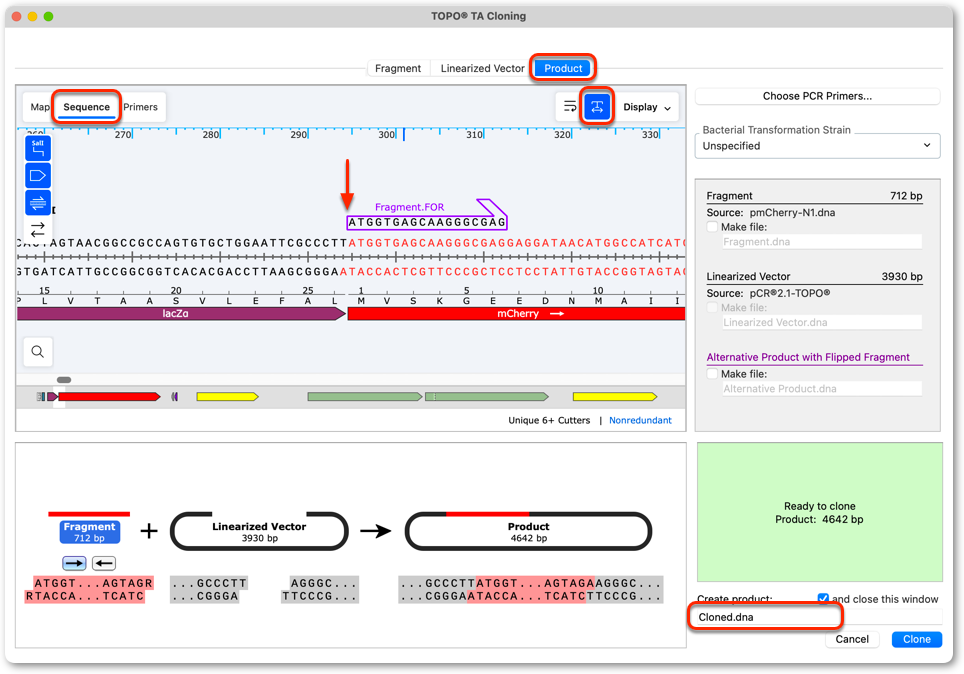Minimize the window with yellow button
964x674 pixels.
(x=33, y=17)
